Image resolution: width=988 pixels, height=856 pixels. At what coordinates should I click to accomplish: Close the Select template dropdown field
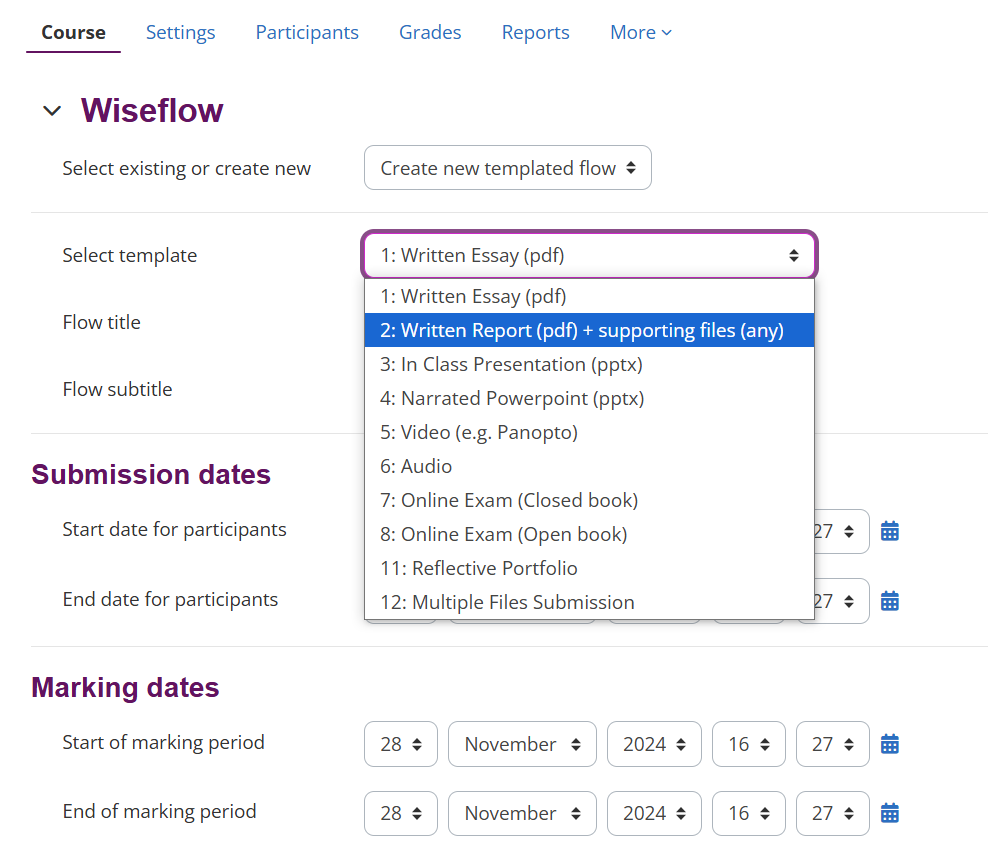[589, 255]
